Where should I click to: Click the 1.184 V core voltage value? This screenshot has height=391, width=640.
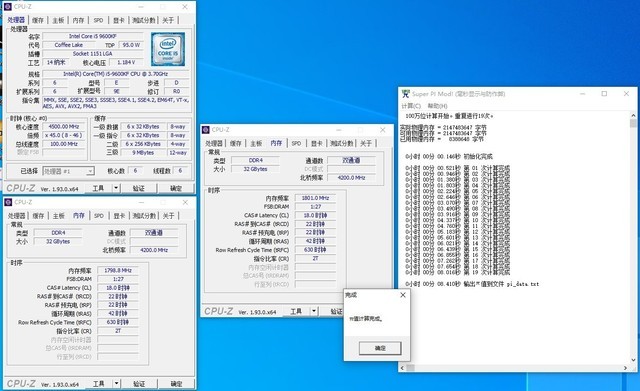[x=126, y=62]
